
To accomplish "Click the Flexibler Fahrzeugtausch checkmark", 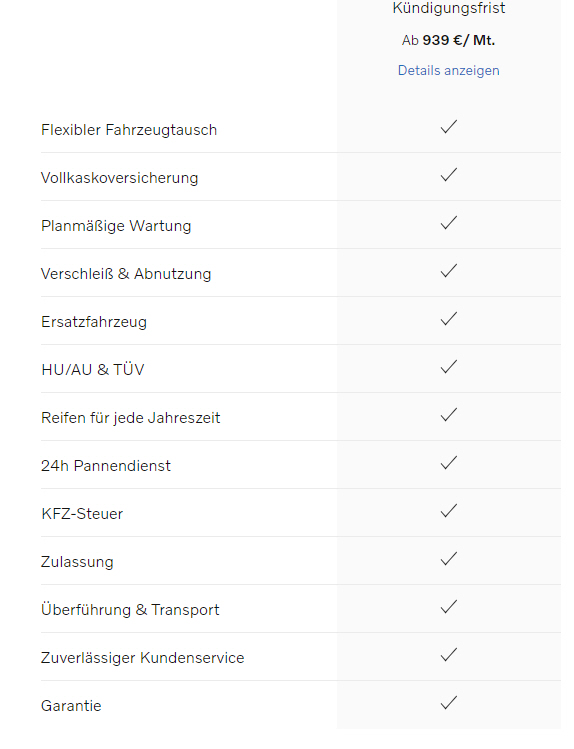I will (449, 127).
